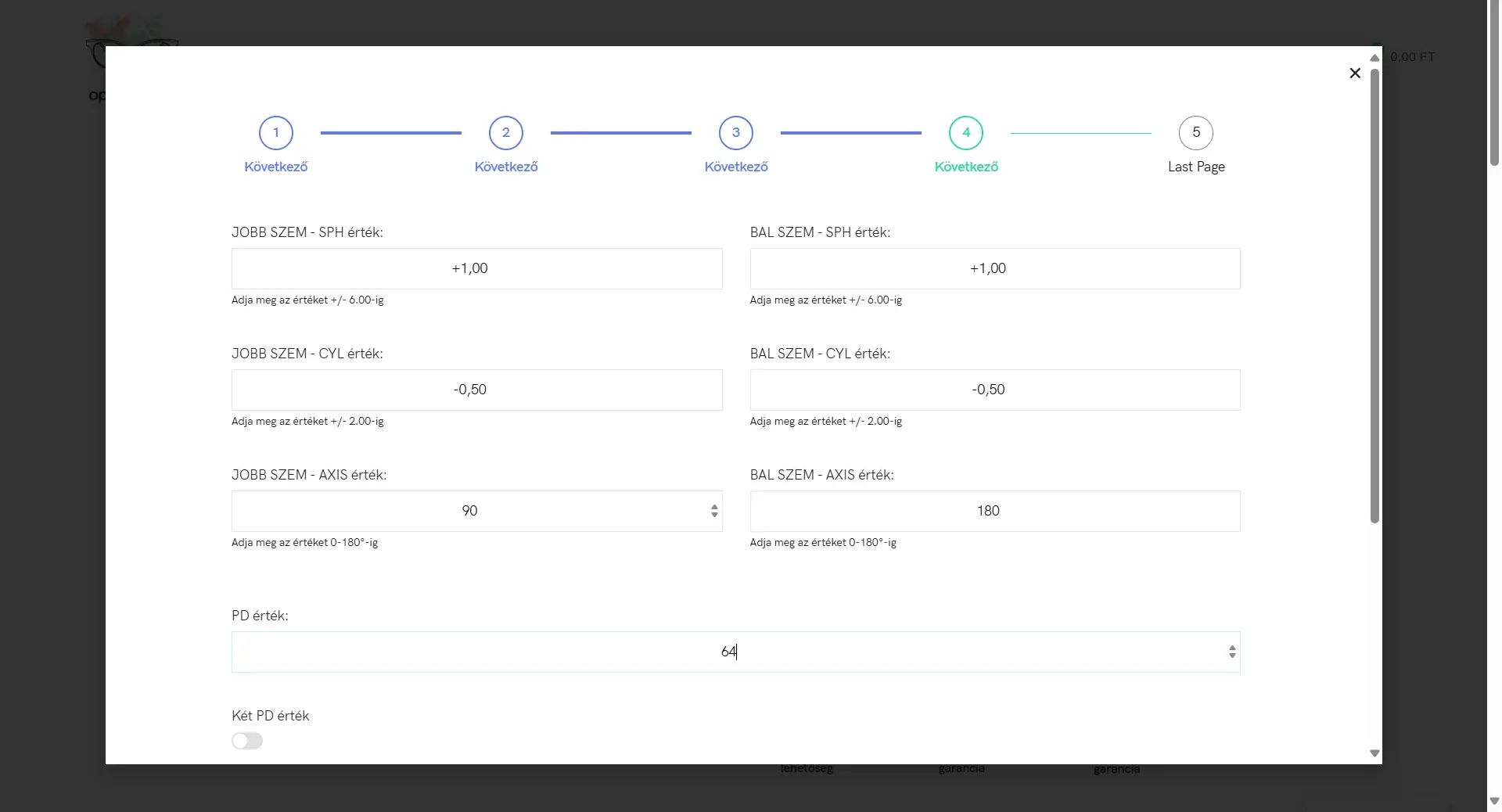Viewport: 1502px width, 812px height.
Task: Go to step 3 circle
Action: click(735, 133)
